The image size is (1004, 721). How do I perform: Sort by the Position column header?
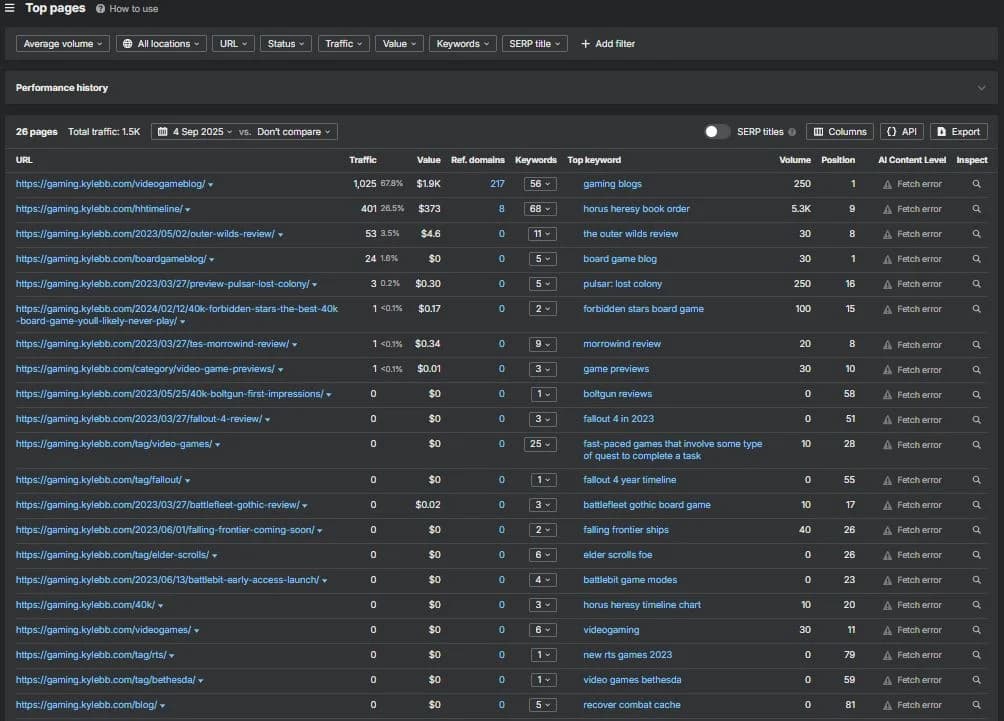click(838, 160)
